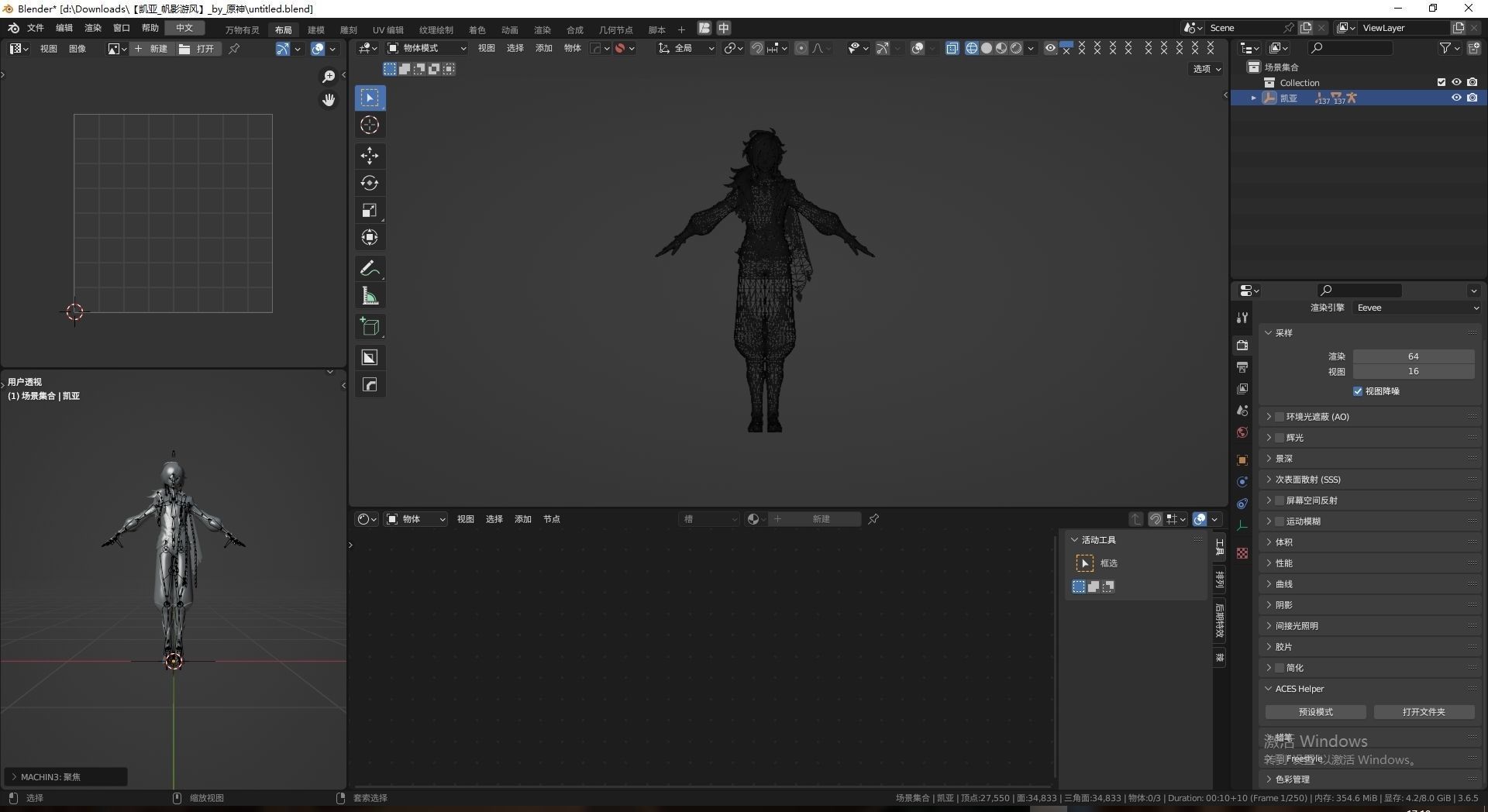Activate the 3D Cursor tool
The height and width of the screenshot is (812, 1488).
point(370,125)
